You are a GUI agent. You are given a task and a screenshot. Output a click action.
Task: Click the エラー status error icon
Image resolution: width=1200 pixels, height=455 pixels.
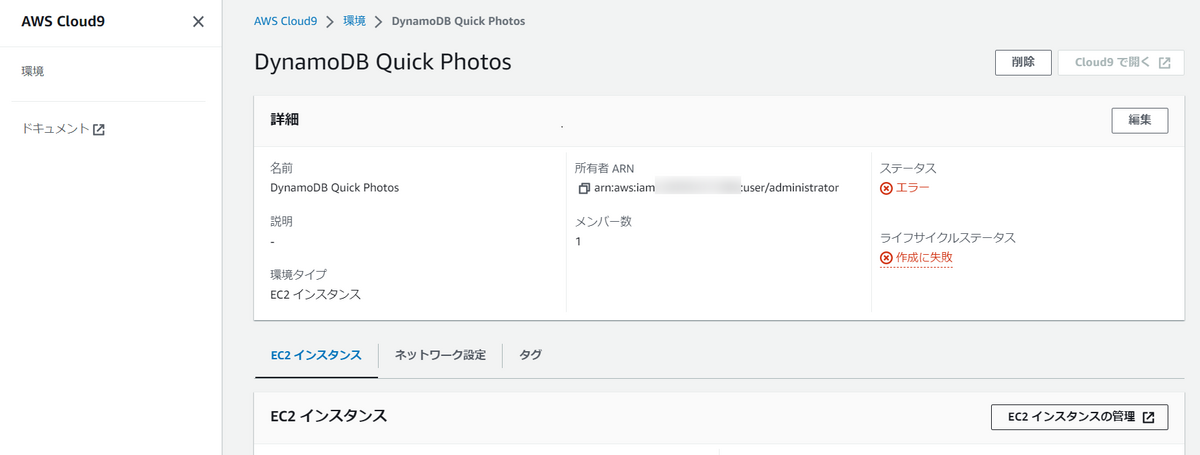tap(886, 188)
